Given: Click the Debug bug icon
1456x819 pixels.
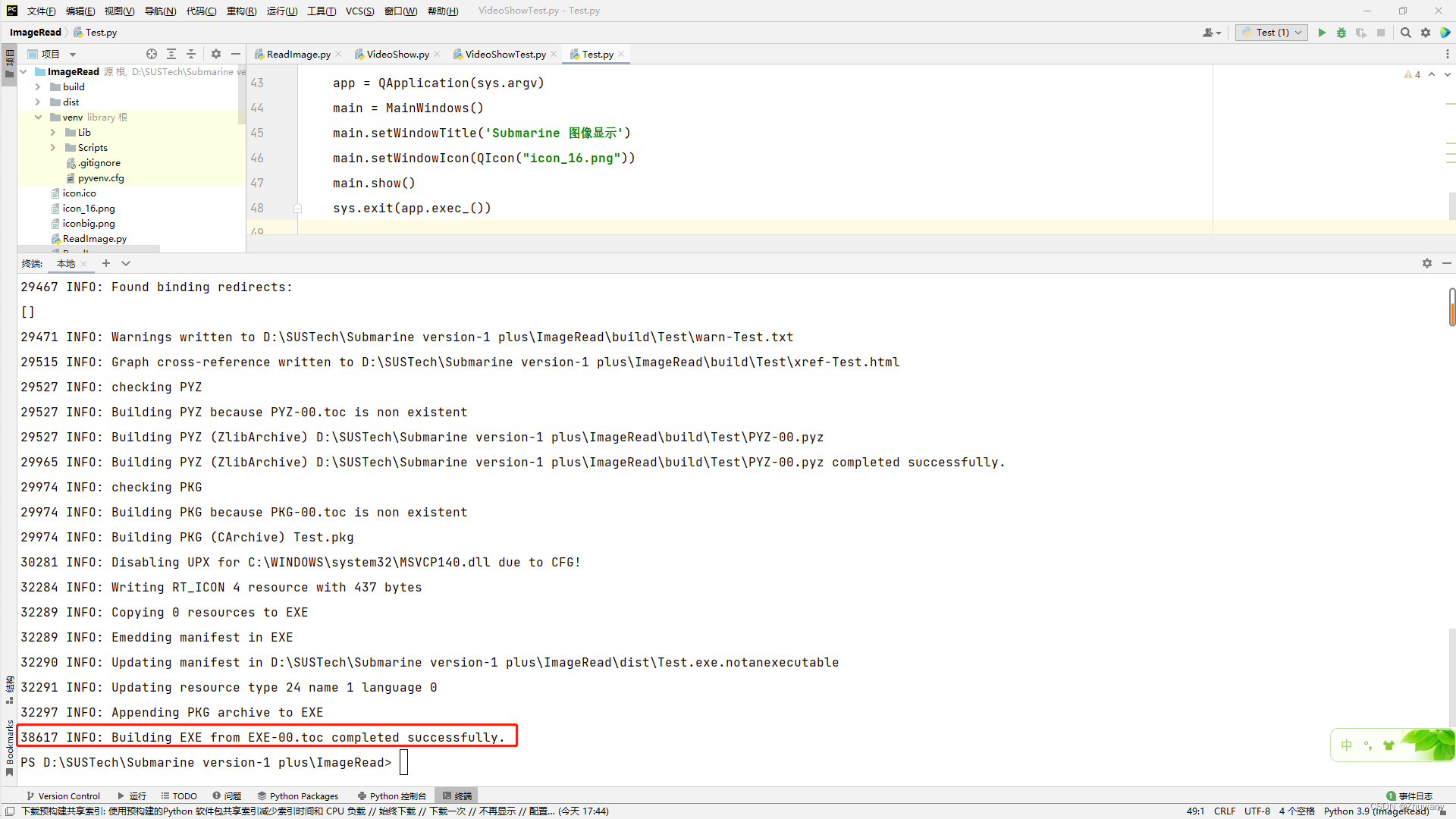Looking at the screenshot, I should pos(1341,33).
